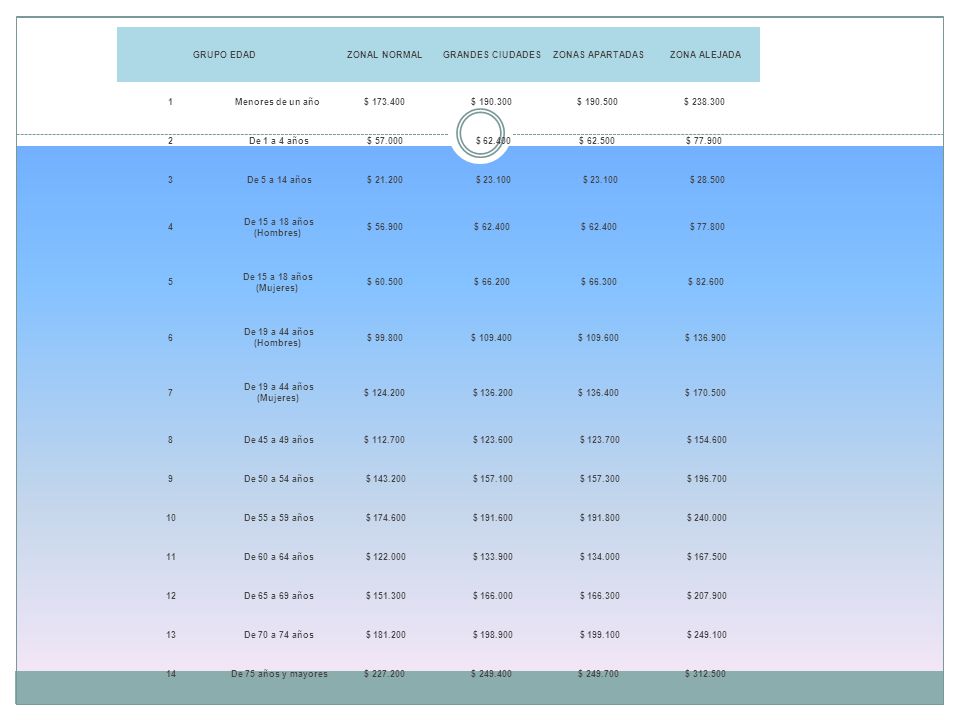
Task: Select 'De 75 años y mayores' label
Action: click(279, 674)
